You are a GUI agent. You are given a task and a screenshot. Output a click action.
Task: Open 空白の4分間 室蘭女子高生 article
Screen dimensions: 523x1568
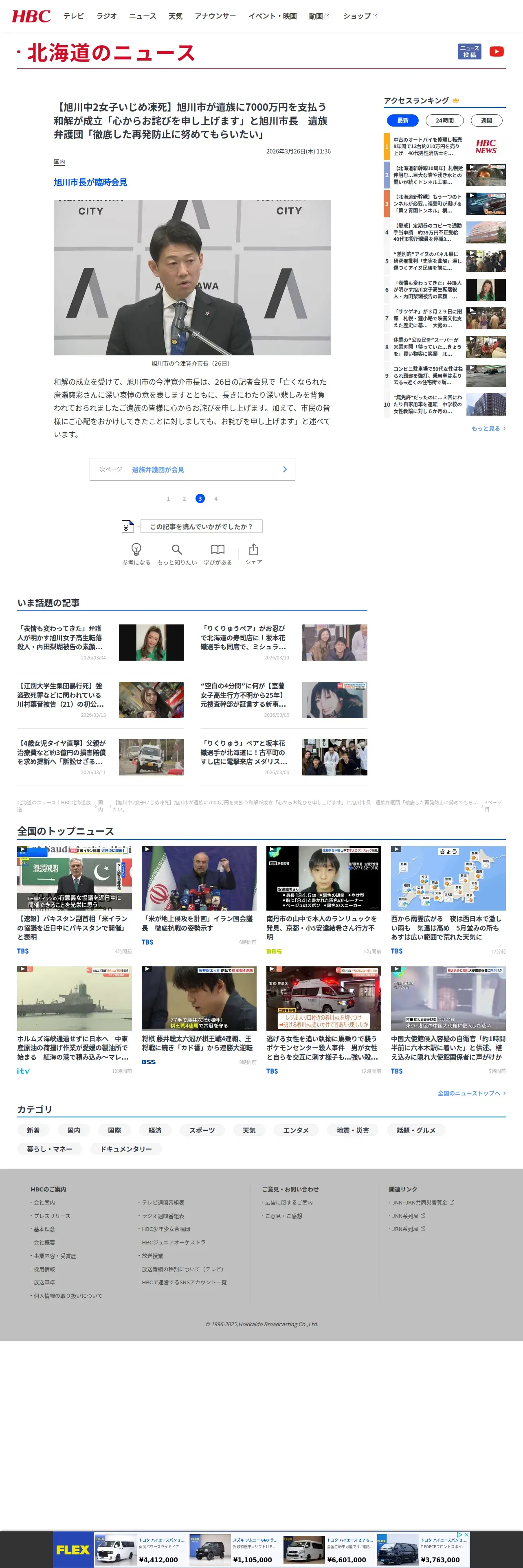[x=284, y=699]
